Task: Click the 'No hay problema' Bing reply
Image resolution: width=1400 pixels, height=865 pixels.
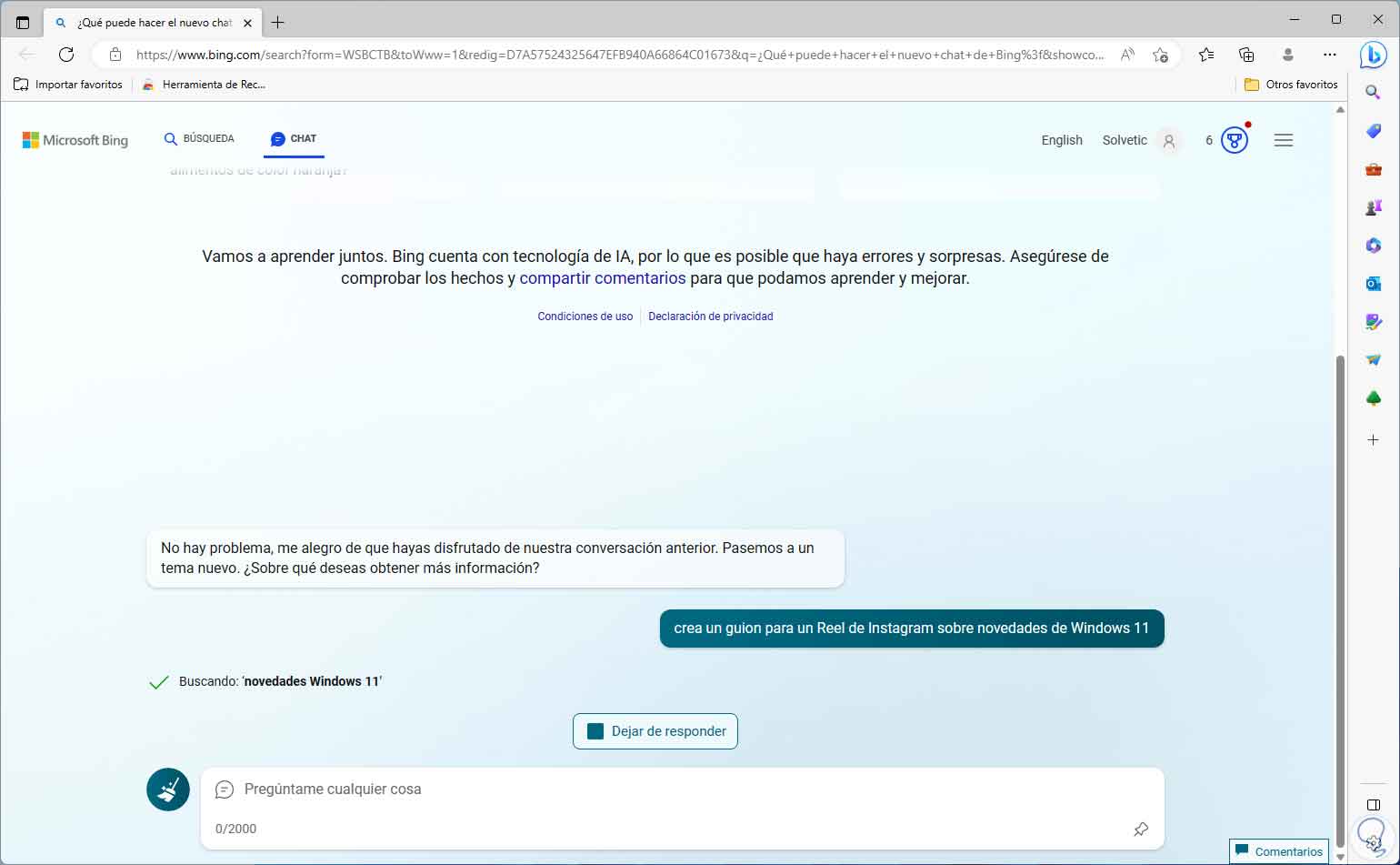Action: 495,558
